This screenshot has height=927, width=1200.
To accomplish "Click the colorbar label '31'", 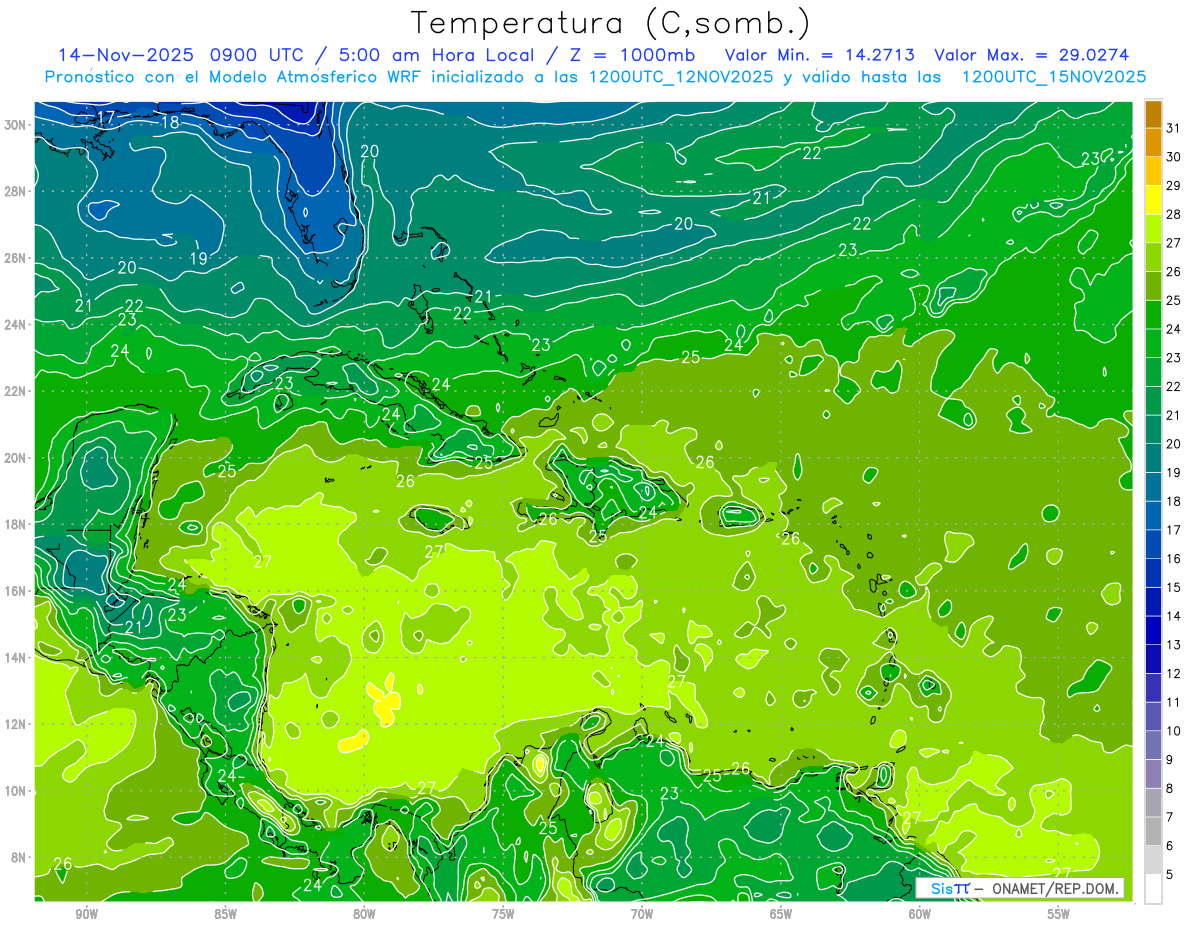I will pyautogui.click(x=1174, y=128).
